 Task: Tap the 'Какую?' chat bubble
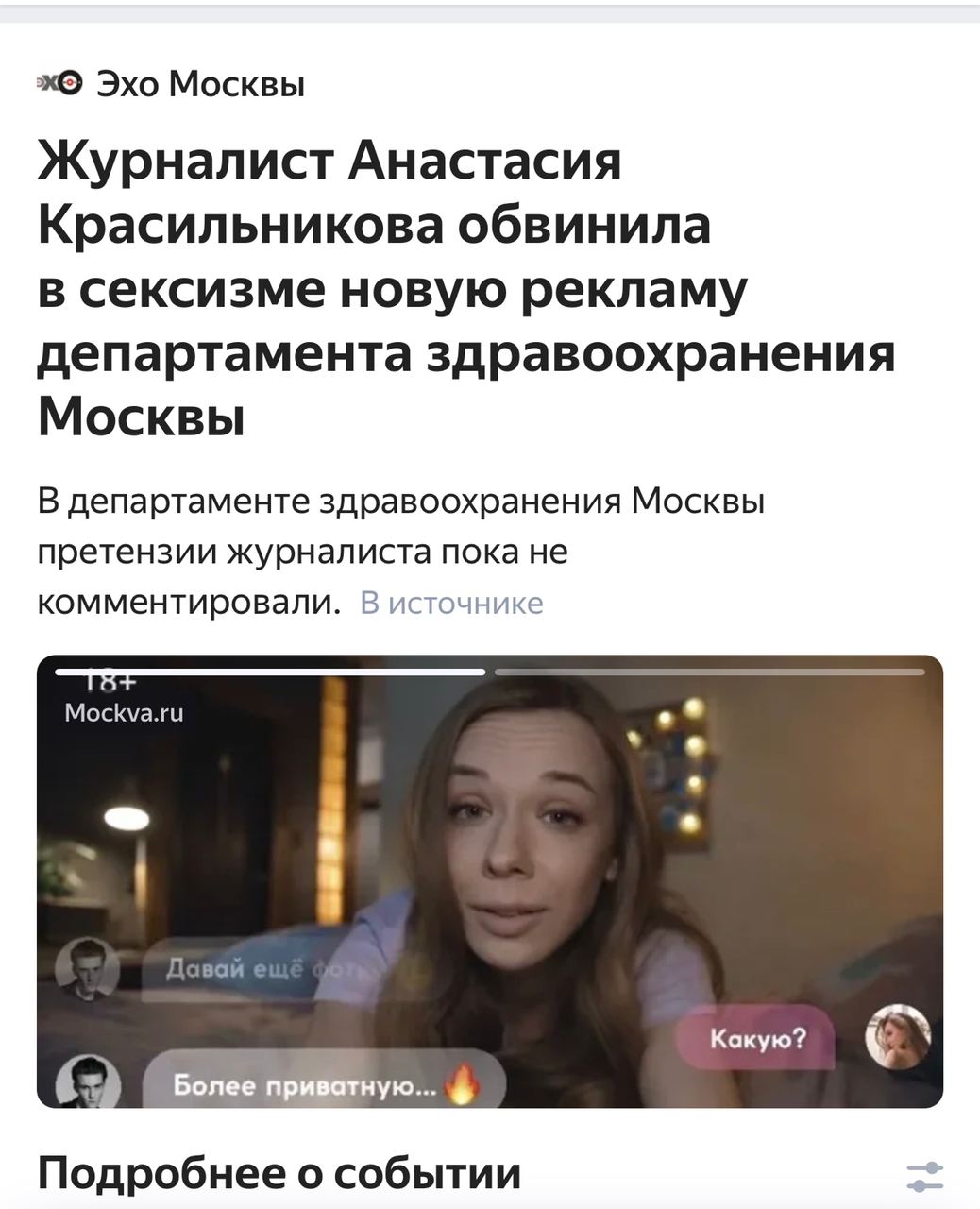click(x=756, y=1040)
